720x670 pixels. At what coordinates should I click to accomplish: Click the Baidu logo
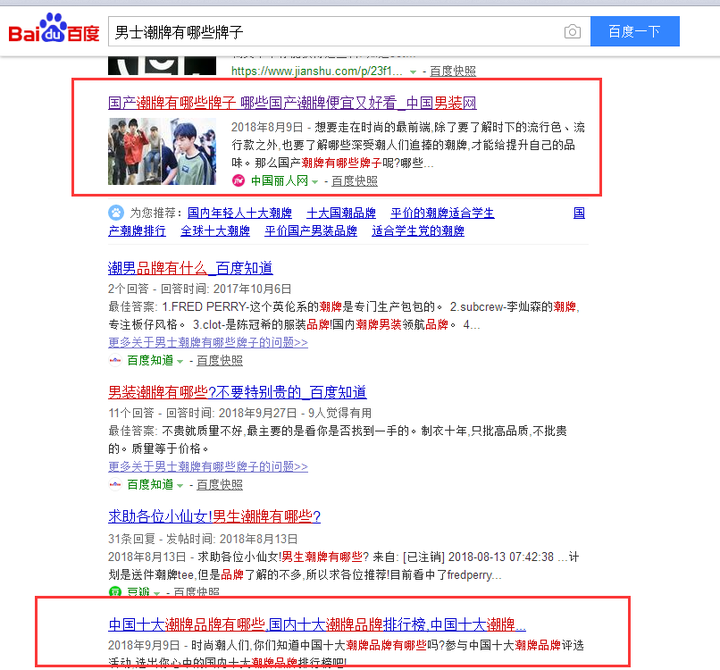[x=54, y=28]
